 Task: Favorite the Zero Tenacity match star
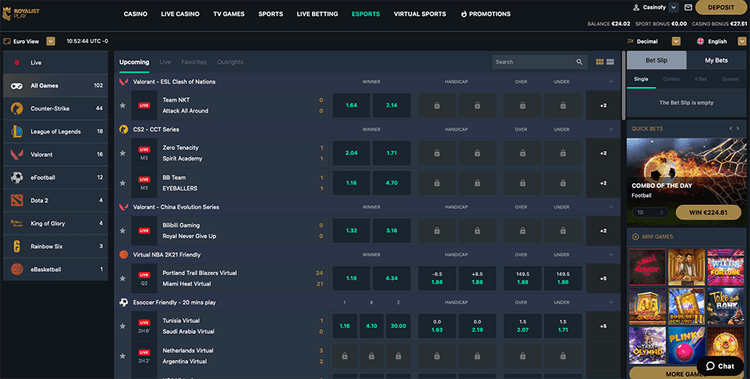[x=123, y=153]
